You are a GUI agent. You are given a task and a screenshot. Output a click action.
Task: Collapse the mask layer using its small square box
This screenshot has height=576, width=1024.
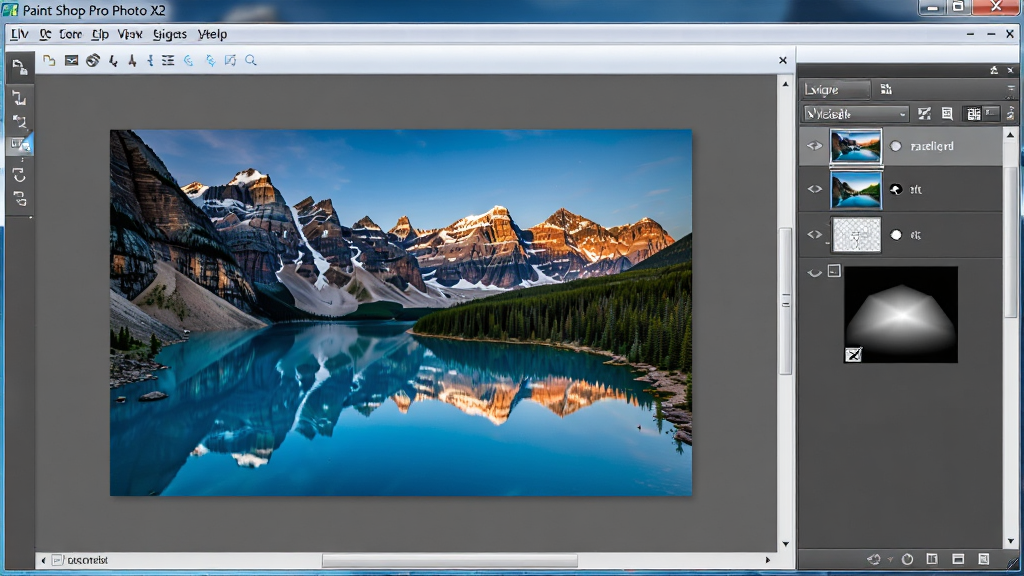click(834, 270)
